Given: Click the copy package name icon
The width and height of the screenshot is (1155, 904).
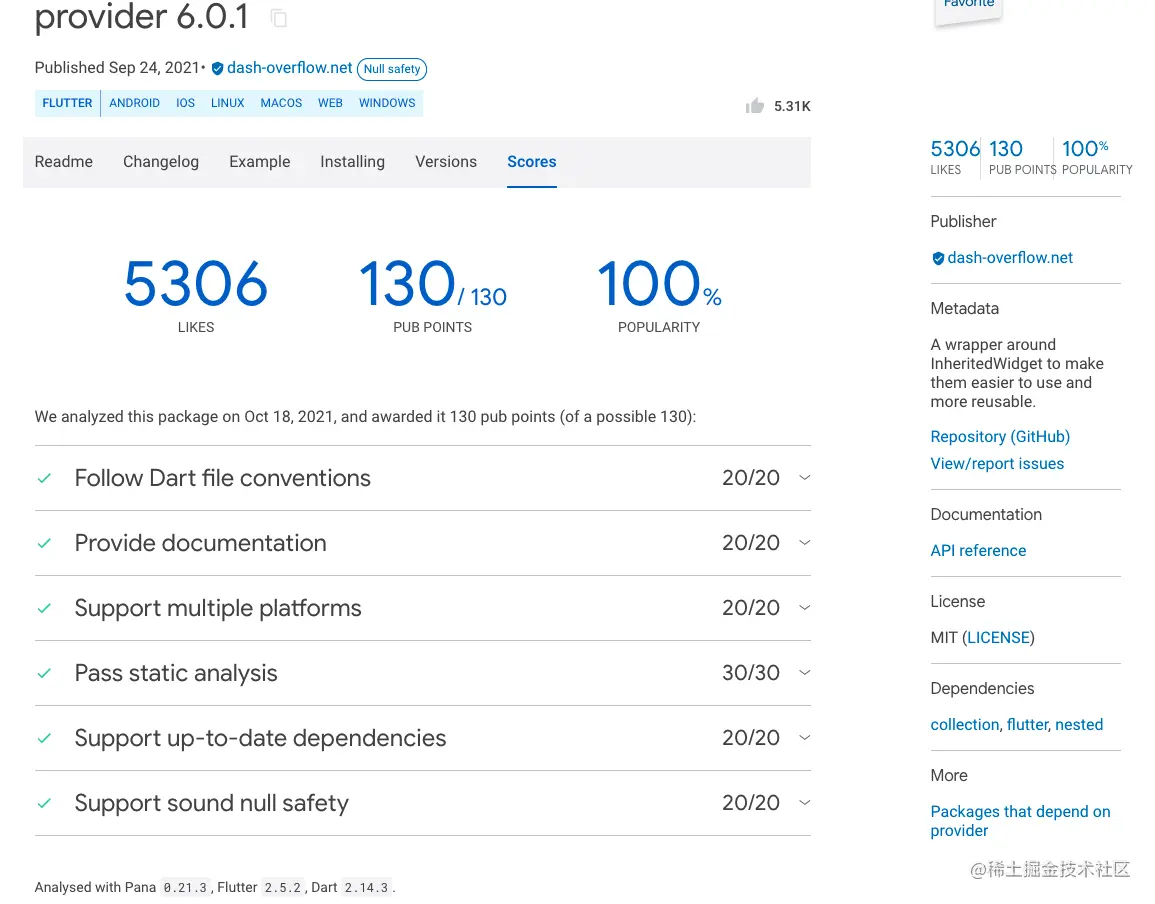Looking at the screenshot, I should pyautogui.click(x=279, y=18).
